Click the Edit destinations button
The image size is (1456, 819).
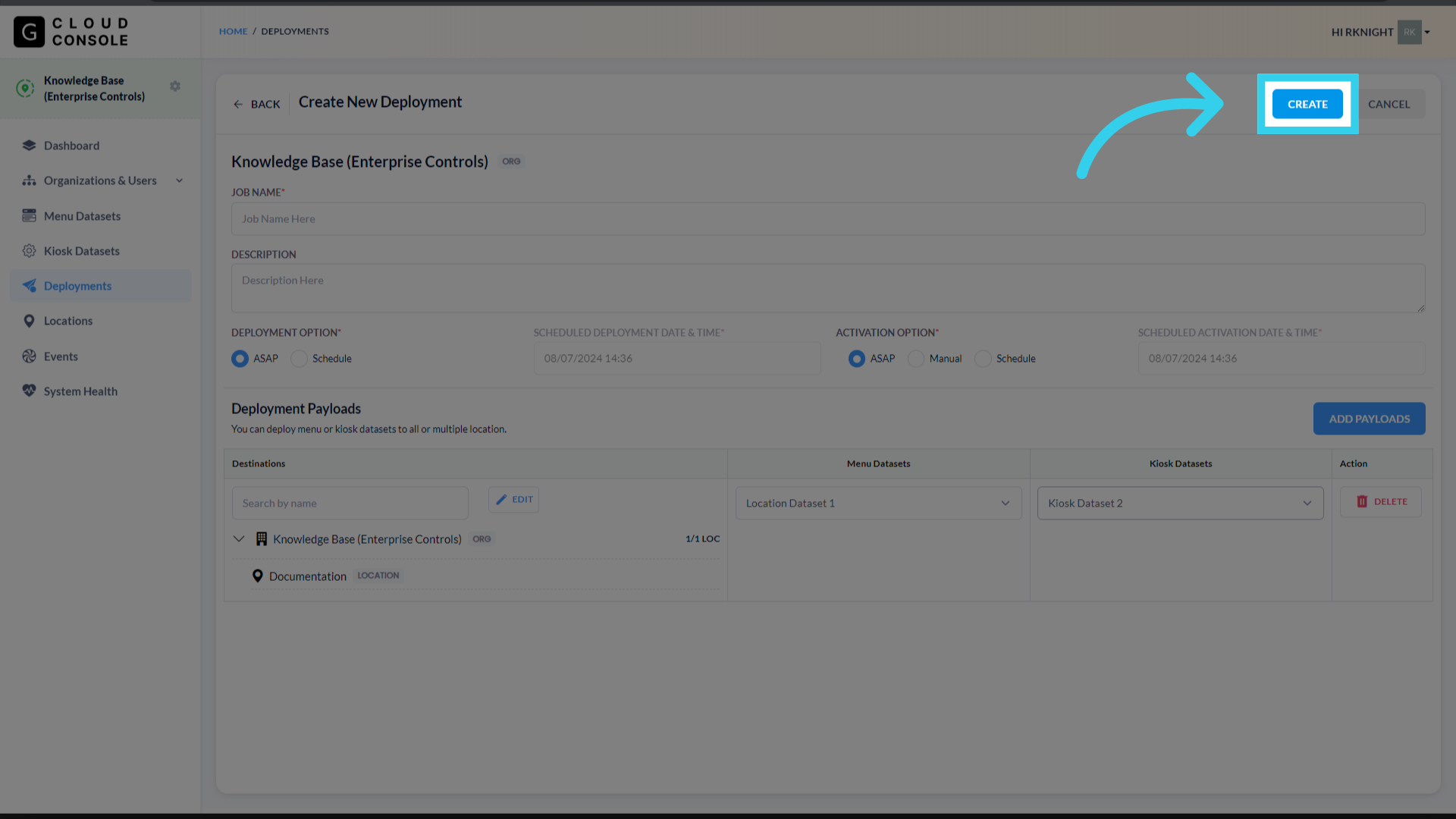click(513, 500)
